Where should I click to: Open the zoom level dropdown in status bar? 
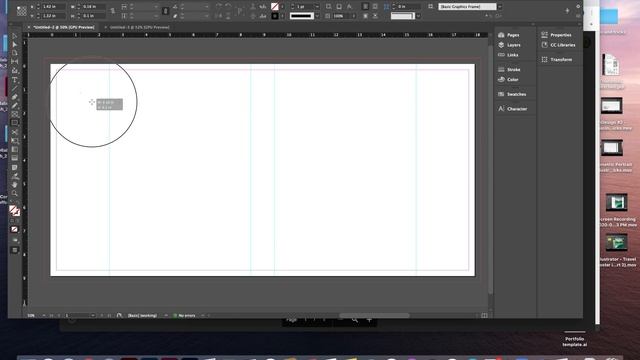pos(44,316)
